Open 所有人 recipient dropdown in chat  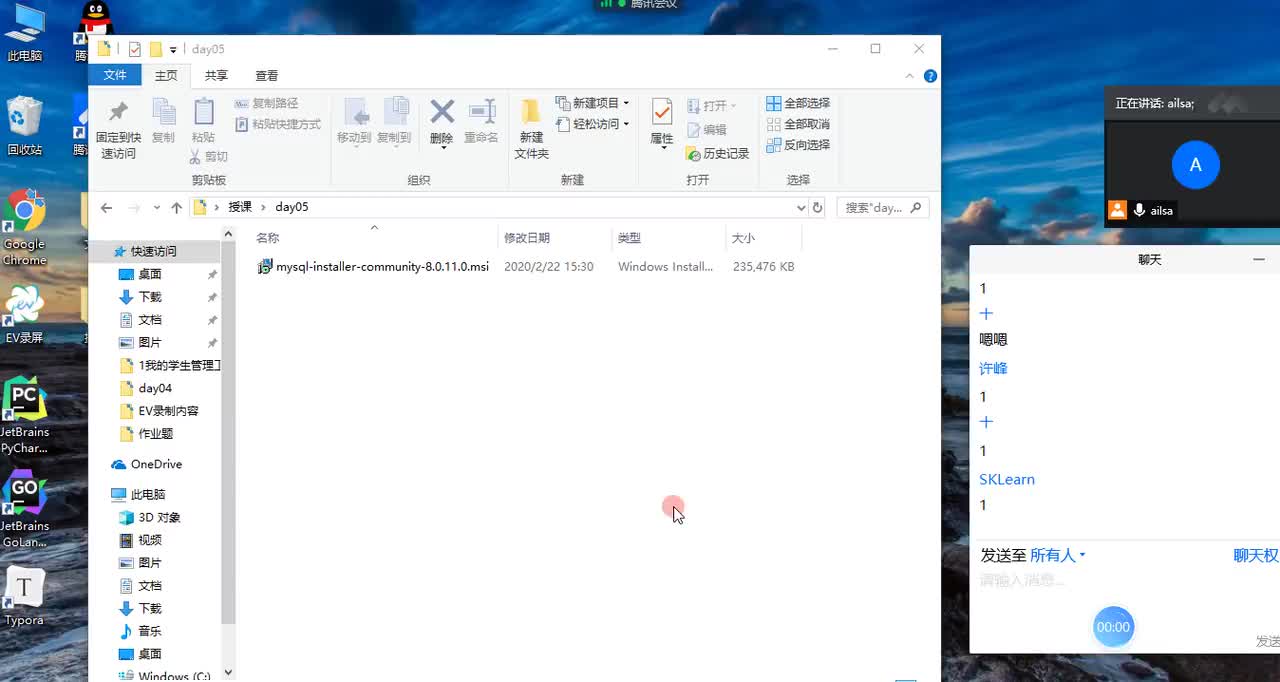[1058, 555]
